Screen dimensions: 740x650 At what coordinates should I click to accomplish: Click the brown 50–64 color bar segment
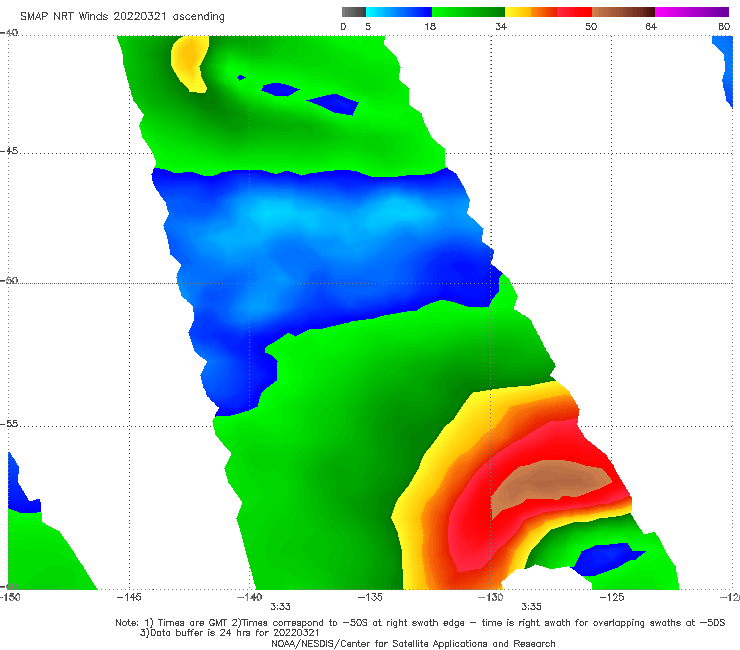[x=623, y=12]
